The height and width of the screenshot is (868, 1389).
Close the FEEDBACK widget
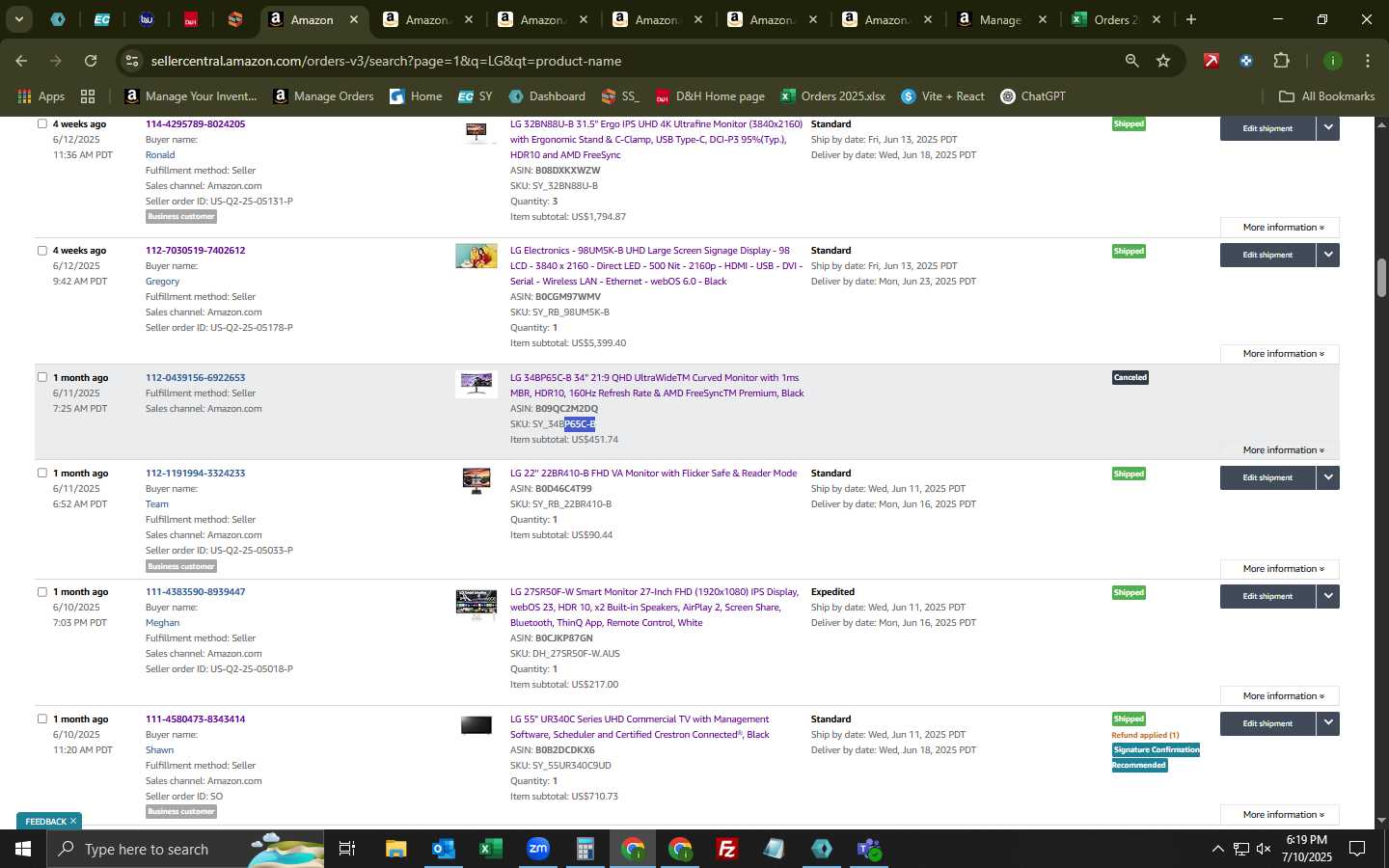point(72,821)
